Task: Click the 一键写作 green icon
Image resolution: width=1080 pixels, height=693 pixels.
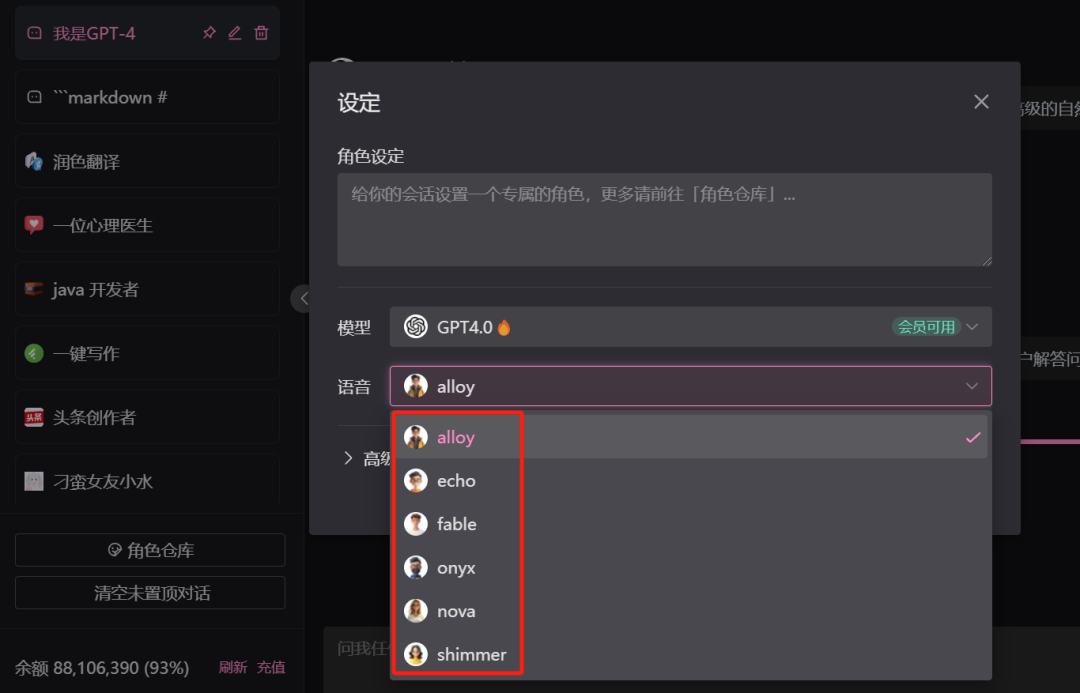Action: [x=34, y=353]
